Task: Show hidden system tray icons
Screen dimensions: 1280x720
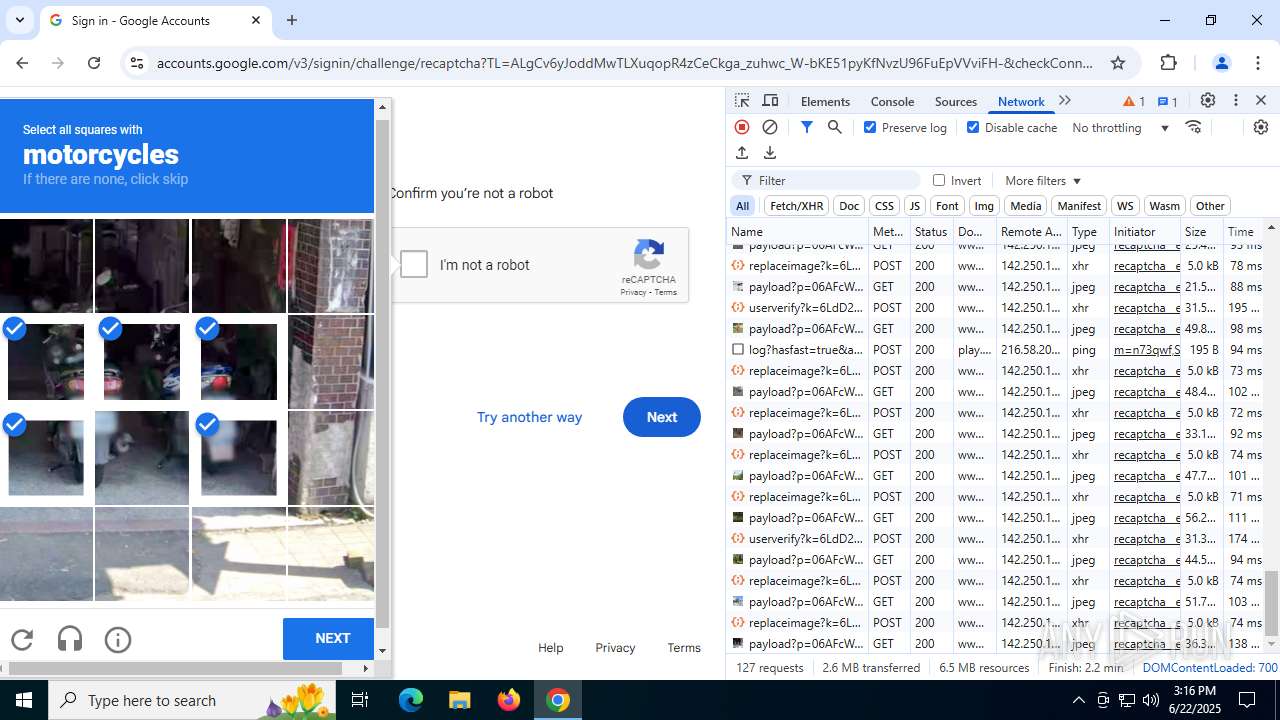Action: tap(1078, 700)
